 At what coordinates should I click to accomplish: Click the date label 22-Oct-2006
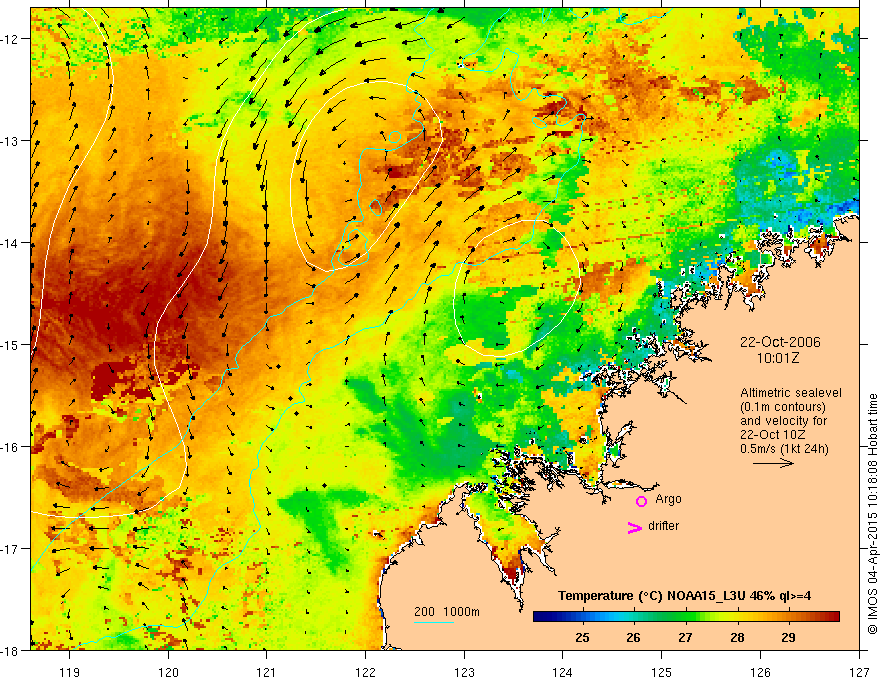(x=780, y=342)
